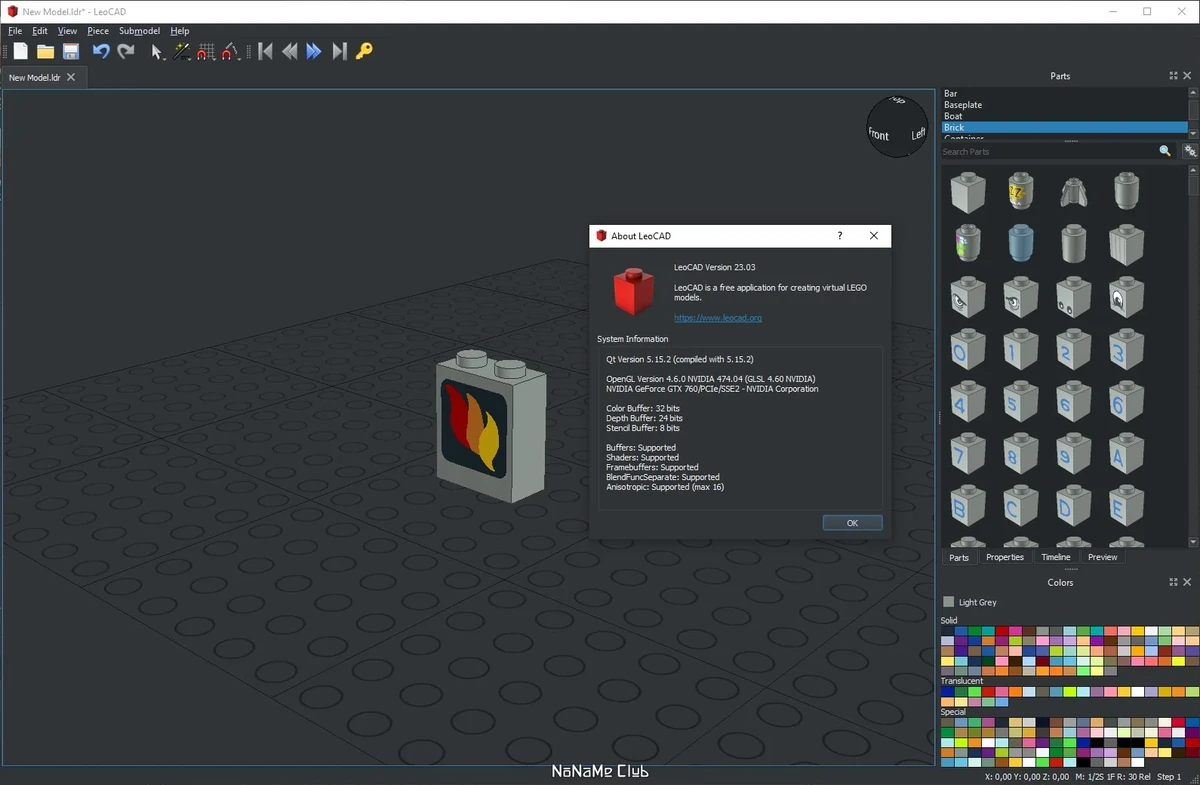Click the view sphere orientation widget

(897, 127)
